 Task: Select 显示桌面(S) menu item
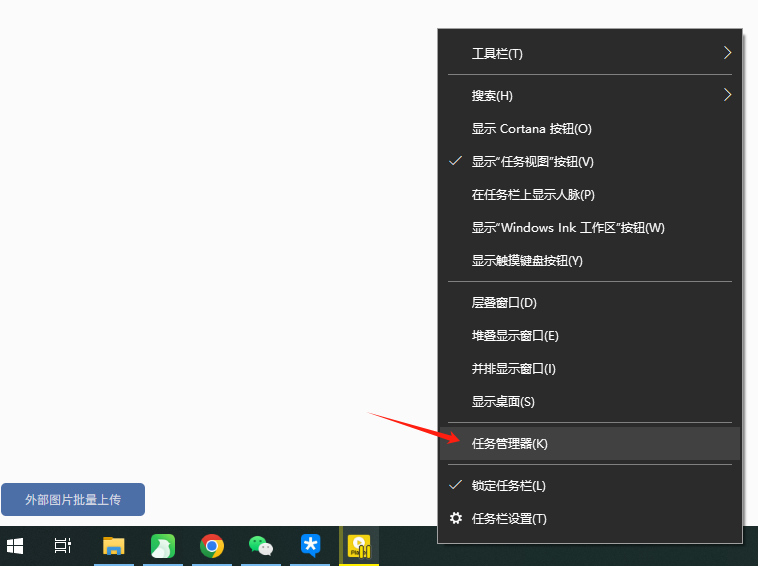pos(503,402)
